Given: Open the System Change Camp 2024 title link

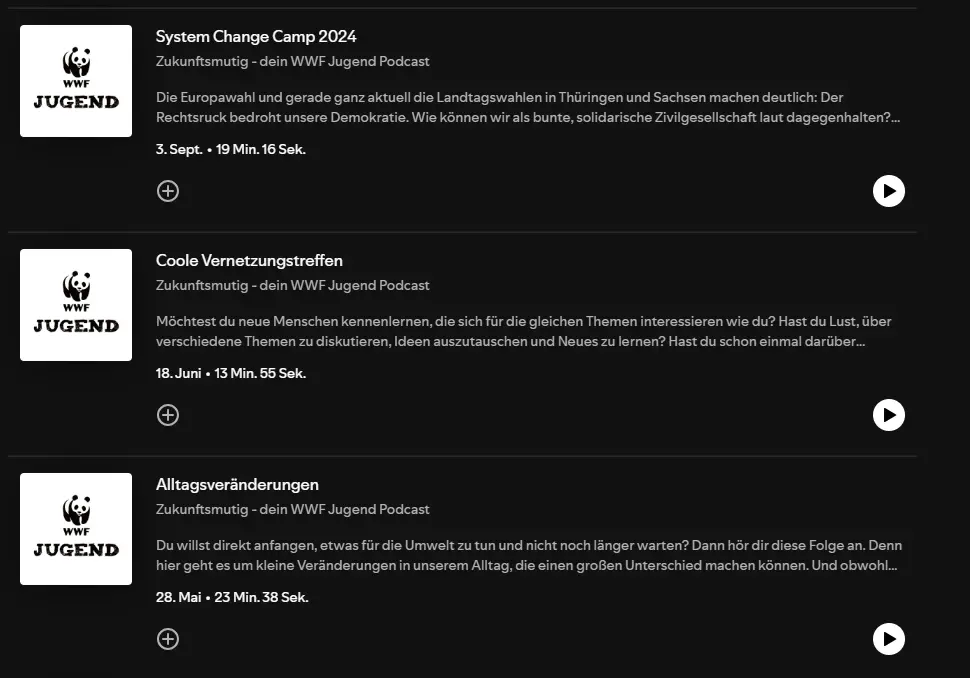Looking at the screenshot, I should click(256, 36).
